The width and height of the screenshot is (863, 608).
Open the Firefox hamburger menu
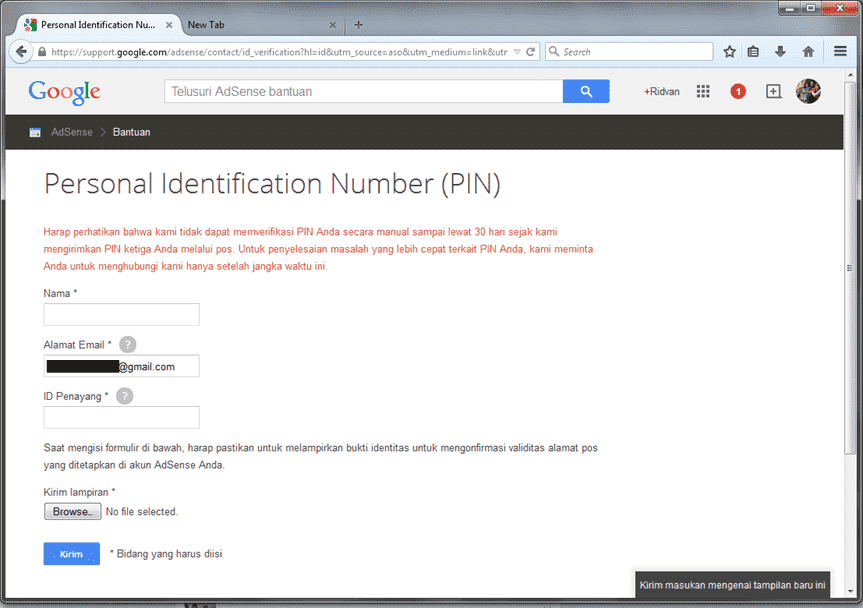840,51
